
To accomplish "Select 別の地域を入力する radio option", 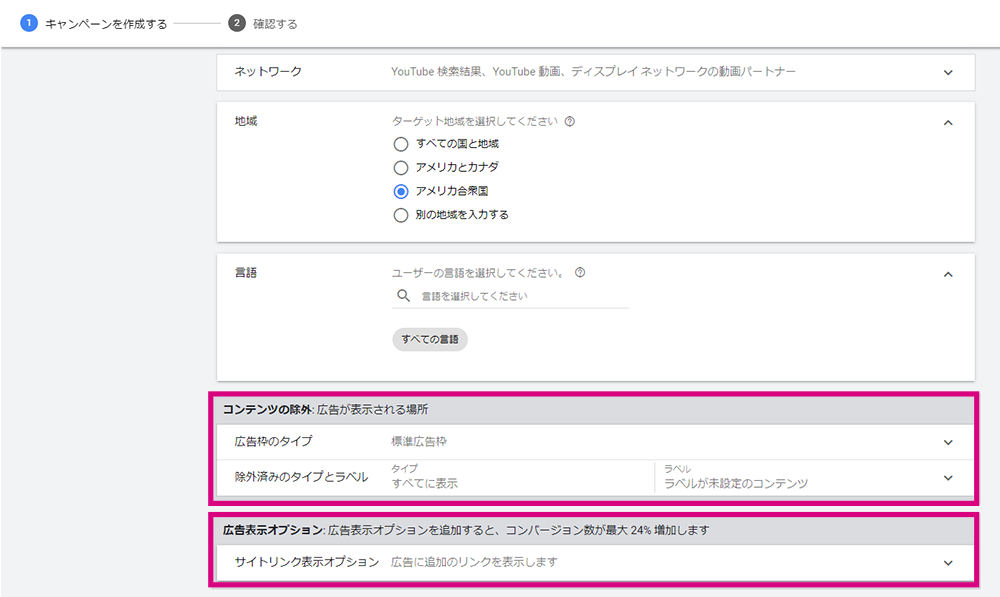I will [x=401, y=215].
